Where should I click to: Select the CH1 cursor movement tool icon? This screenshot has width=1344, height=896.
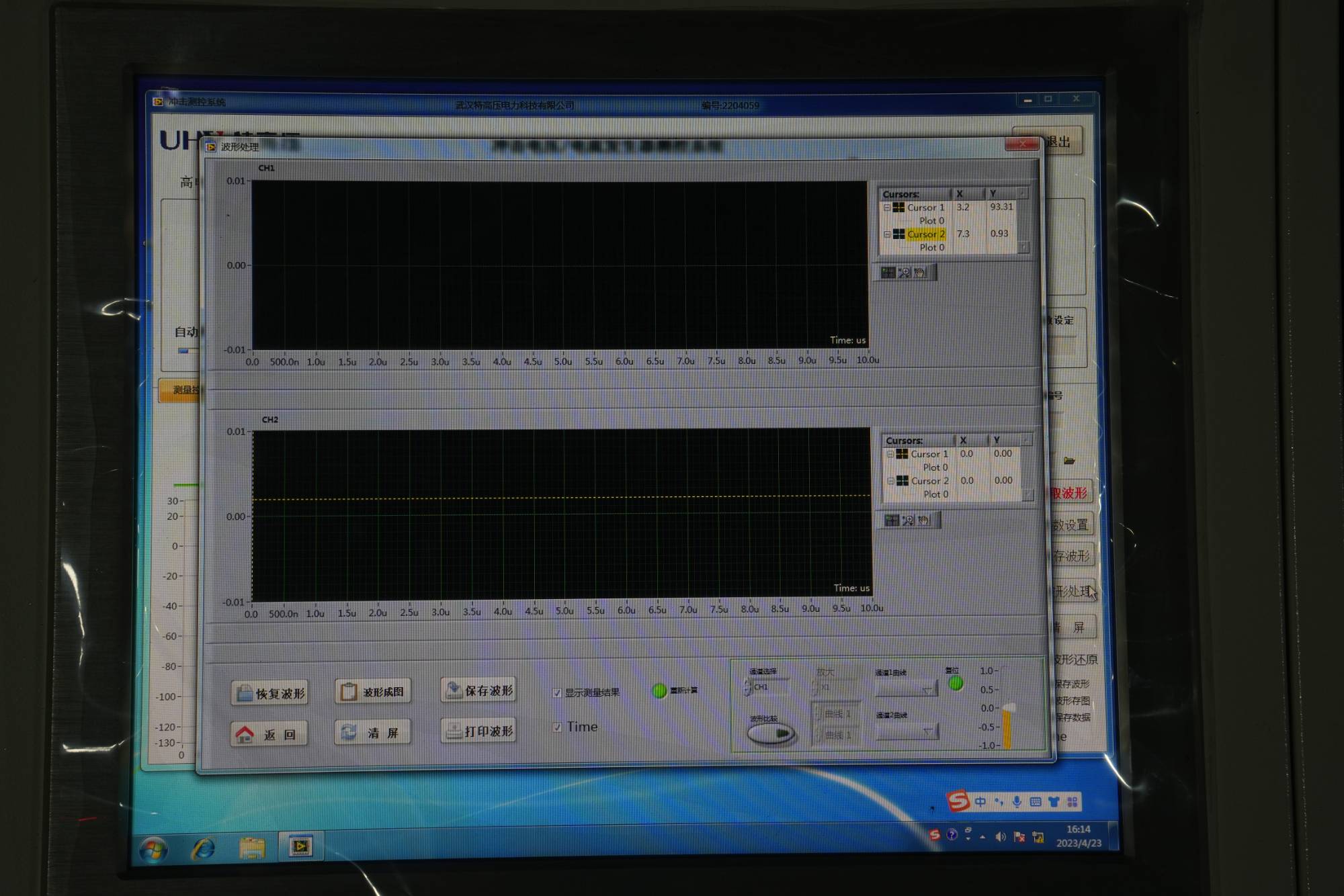888,273
